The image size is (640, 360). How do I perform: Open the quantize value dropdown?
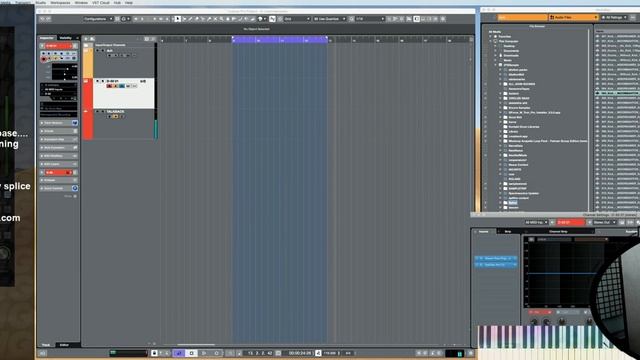[x=370, y=19]
